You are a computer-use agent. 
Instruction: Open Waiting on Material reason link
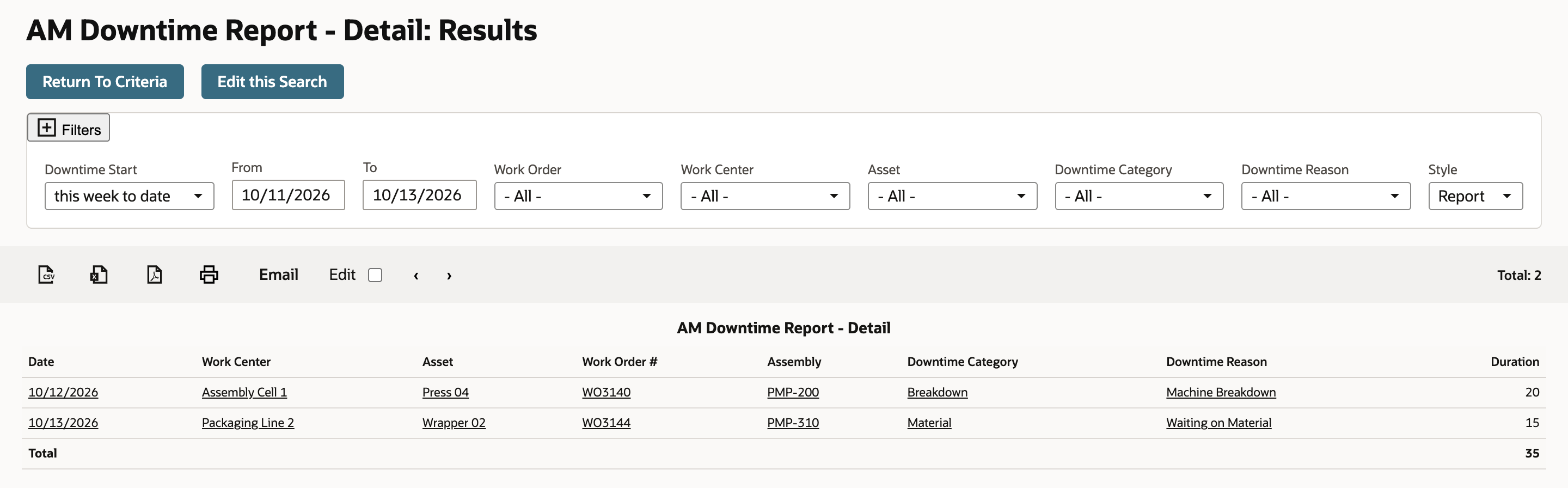(x=1218, y=423)
